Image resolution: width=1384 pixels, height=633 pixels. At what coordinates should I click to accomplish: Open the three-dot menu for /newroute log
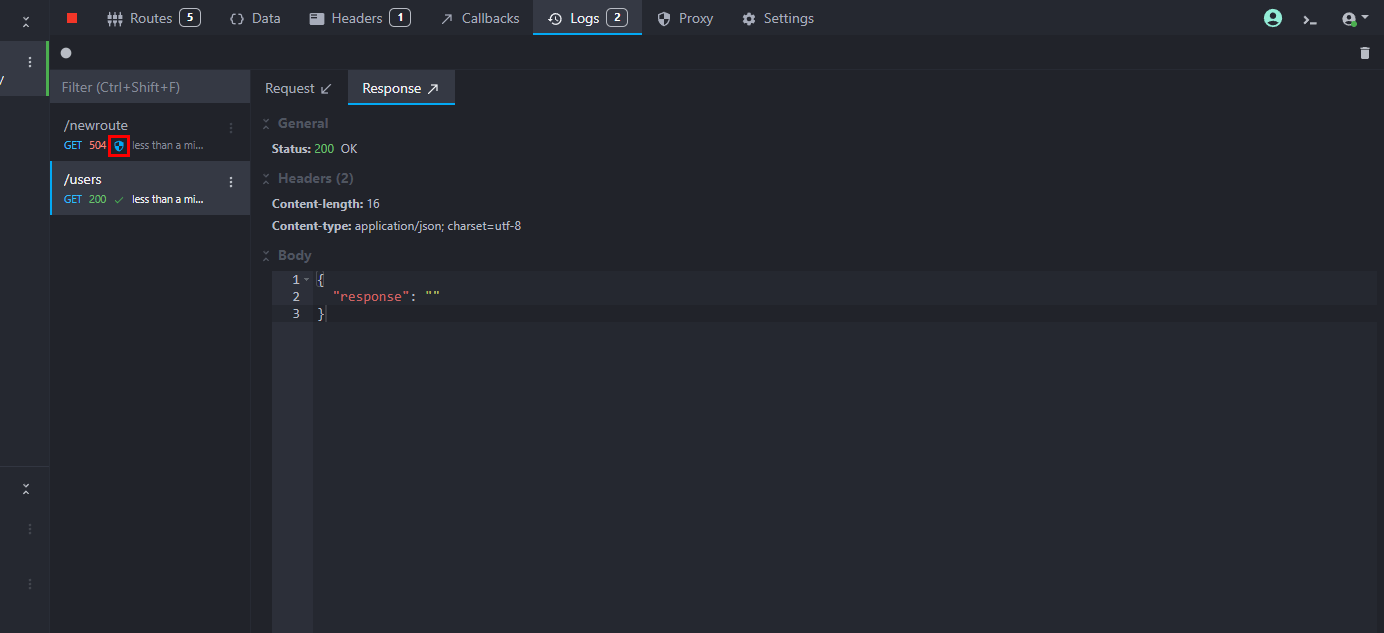[x=231, y=128]
